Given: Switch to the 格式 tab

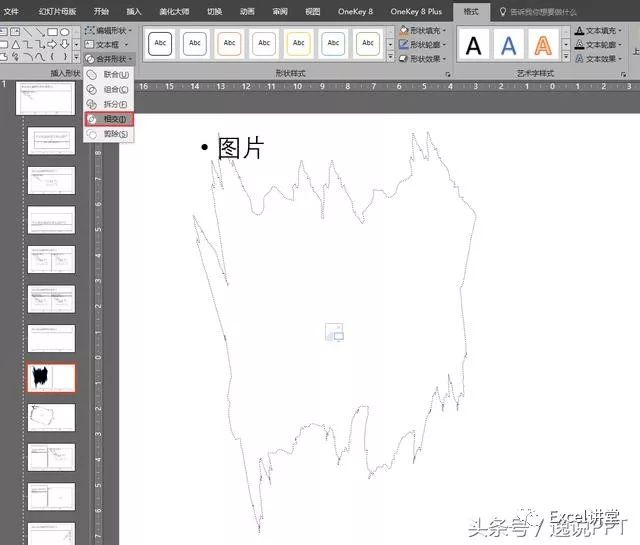Looking at the screenshot, I should [471, 11].
